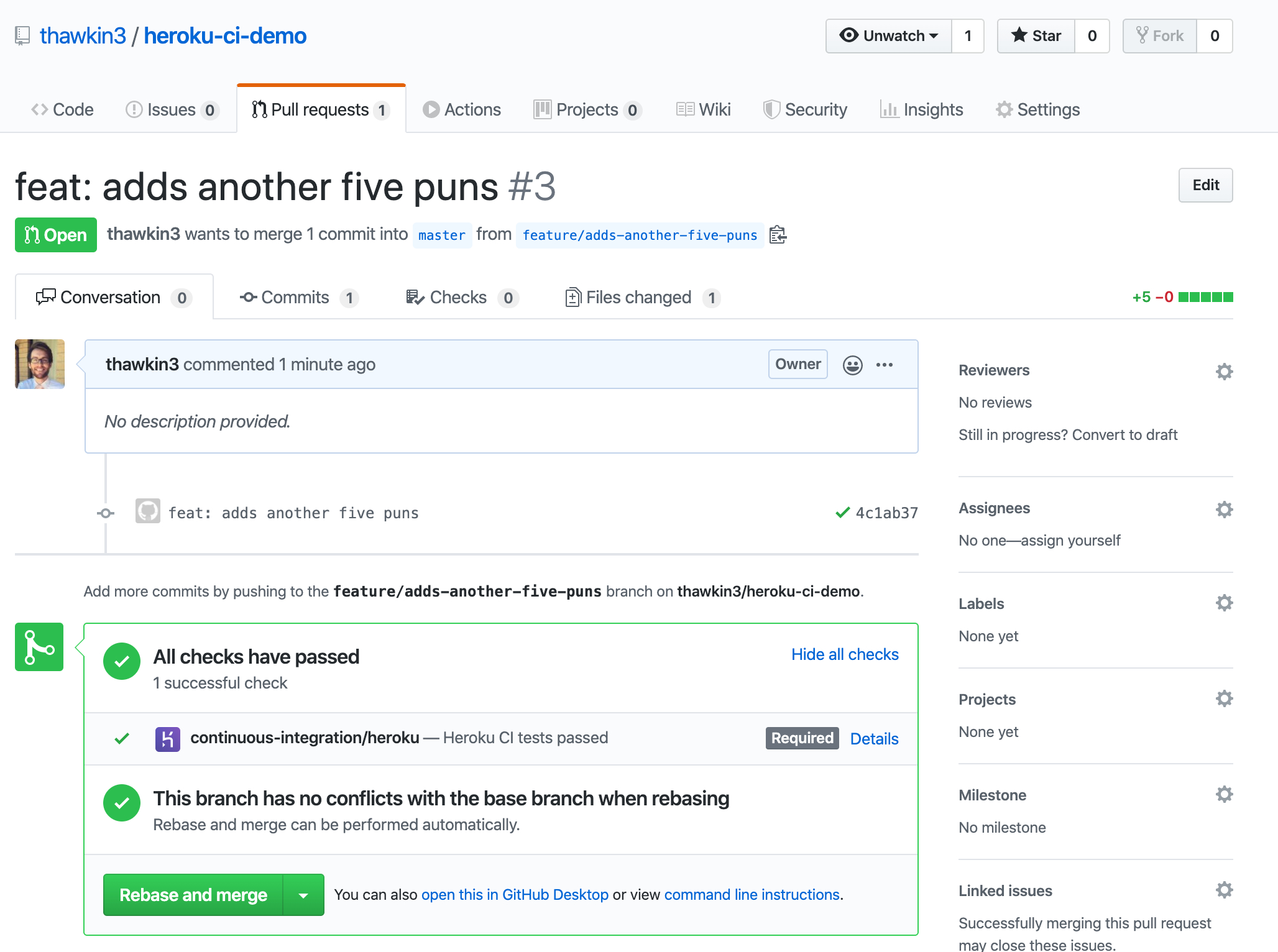Toggle the Unwatch repository button
The image size is (1278, 952).
889,36
